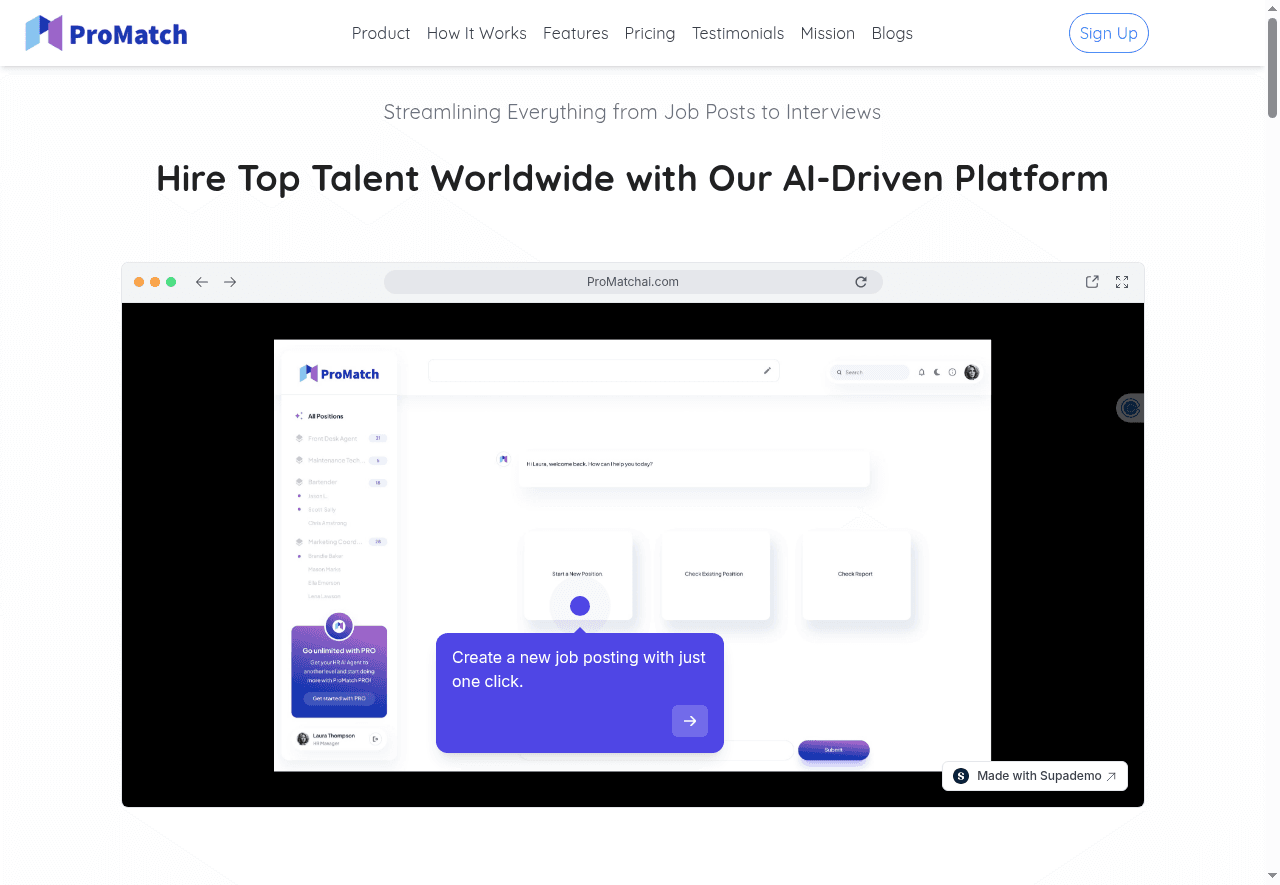The height and width of the screenshot is (885, 1280).
Task: Click the reload icon in demo address bar
Action: (x=861, y=282)
